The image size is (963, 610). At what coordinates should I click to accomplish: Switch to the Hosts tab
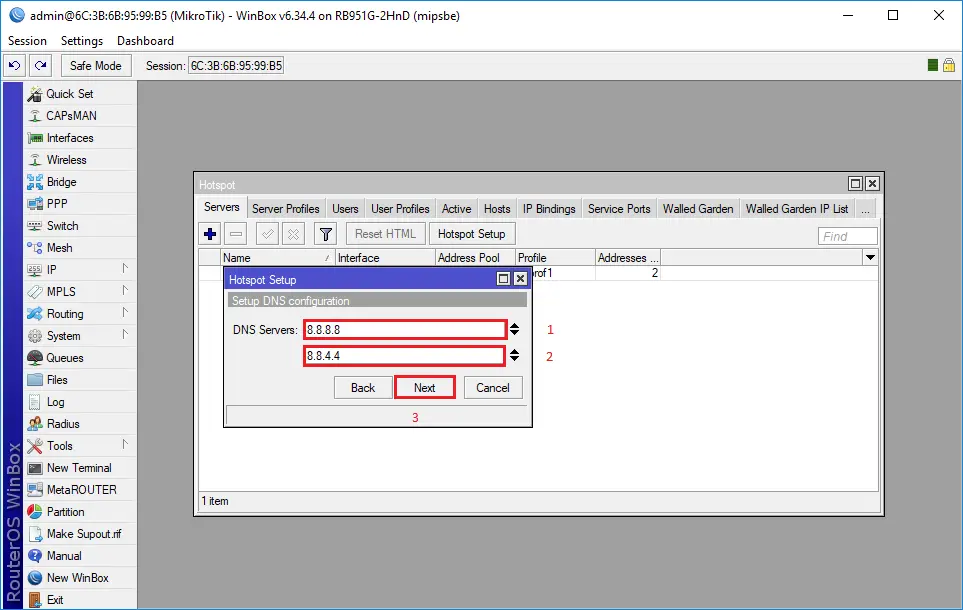pos(497,209)
